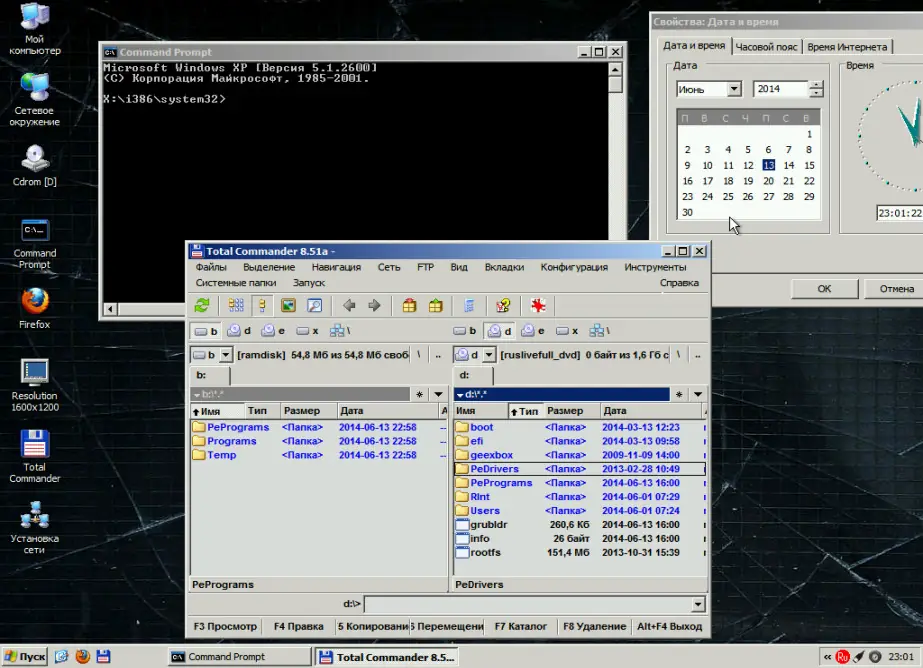Screen dimensions: 923x668
Task: Select the Temp folder in left panel
Action: coord(318,455)
